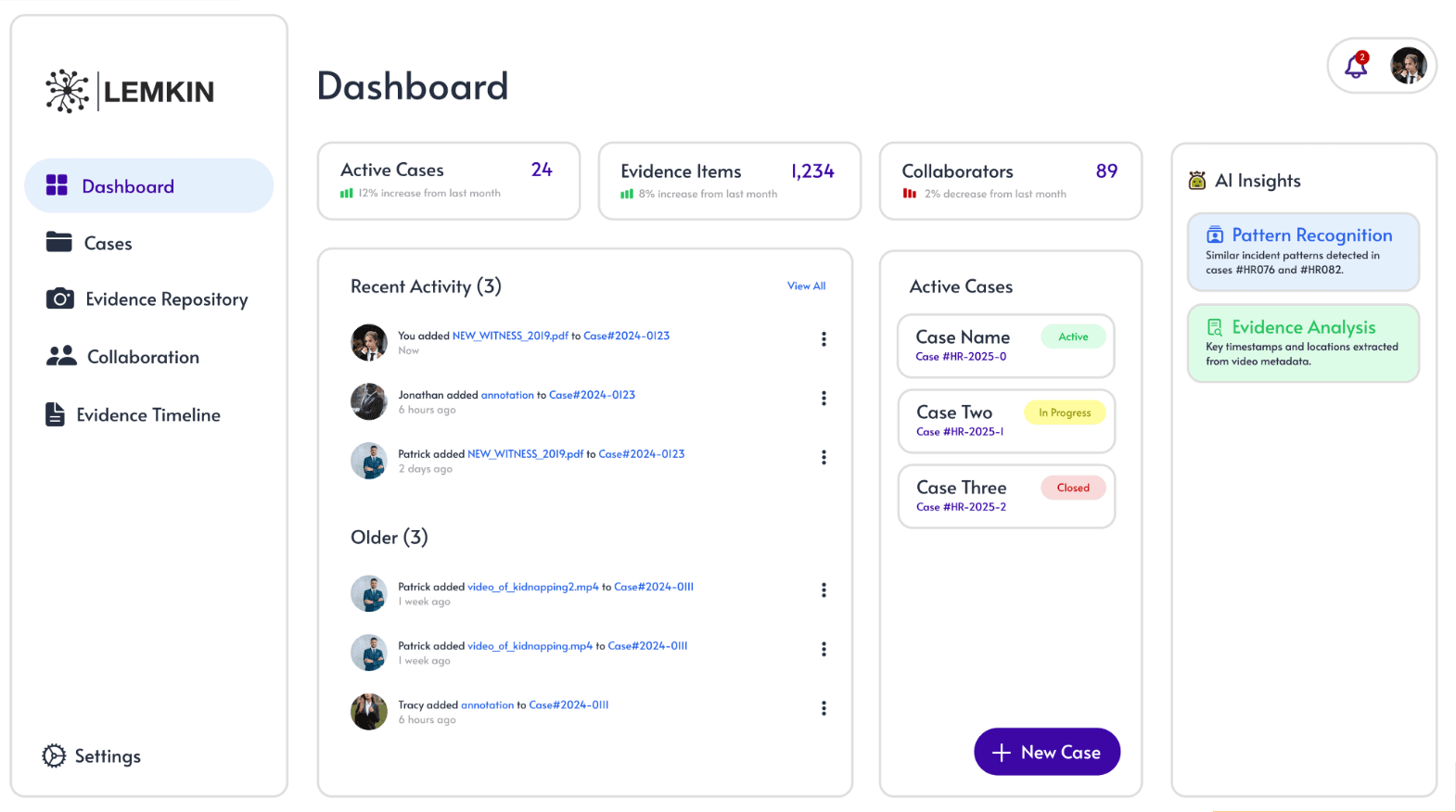This screenshot has width=1456, height=812.
Task: Open options menu for Jonathan's annotation activity
Action: (x=824, y=399)
